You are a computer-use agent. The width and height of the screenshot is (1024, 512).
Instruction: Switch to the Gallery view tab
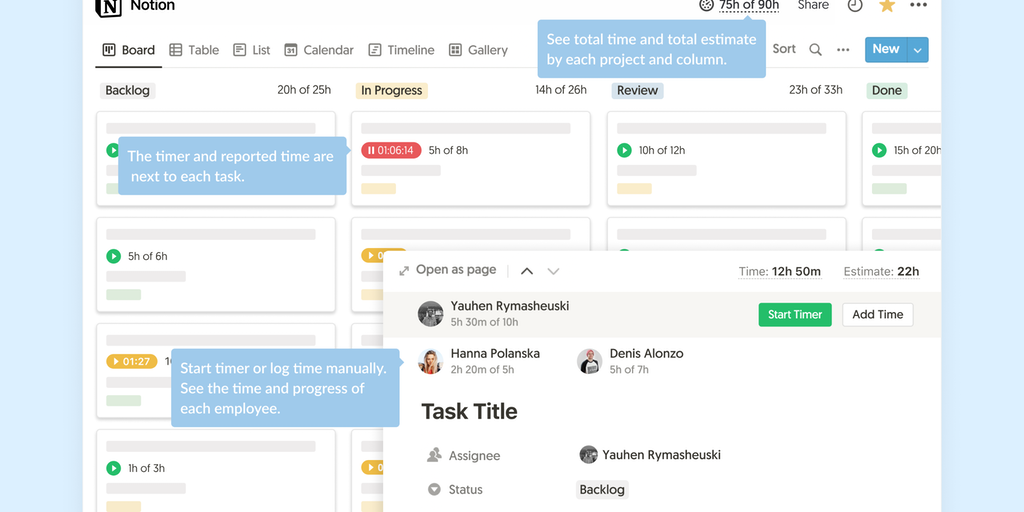click(478, 50)
